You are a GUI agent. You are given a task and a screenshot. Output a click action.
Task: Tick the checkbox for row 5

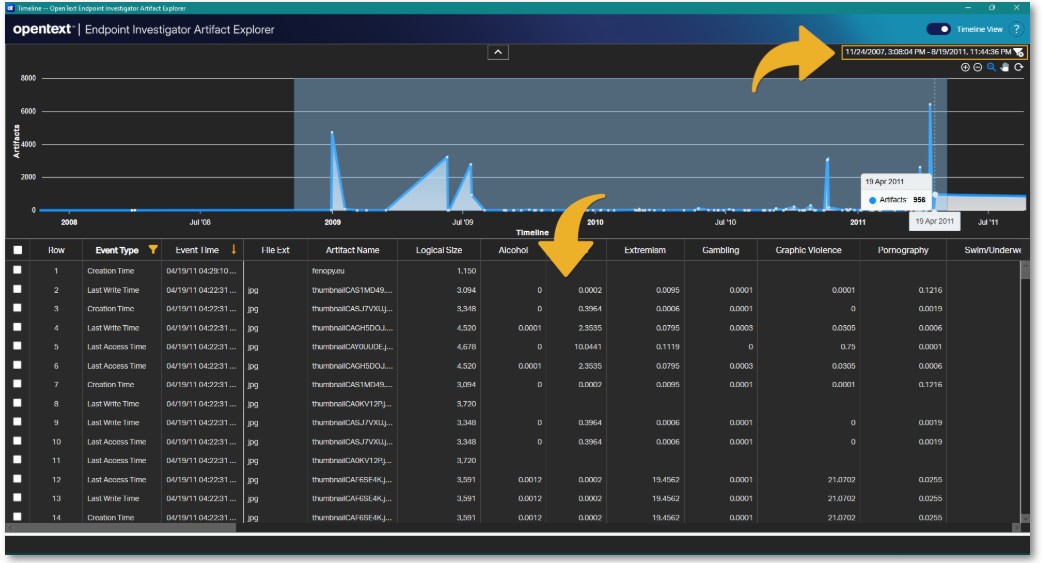(x=17, y=347)
